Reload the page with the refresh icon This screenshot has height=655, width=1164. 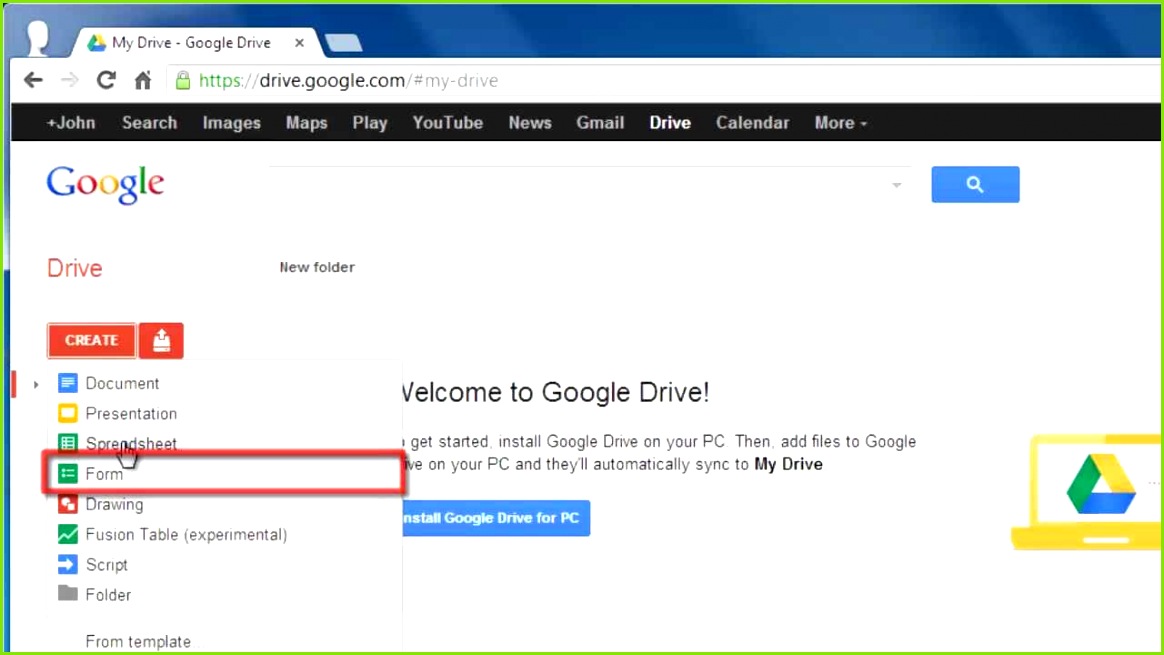coord(106,80)
